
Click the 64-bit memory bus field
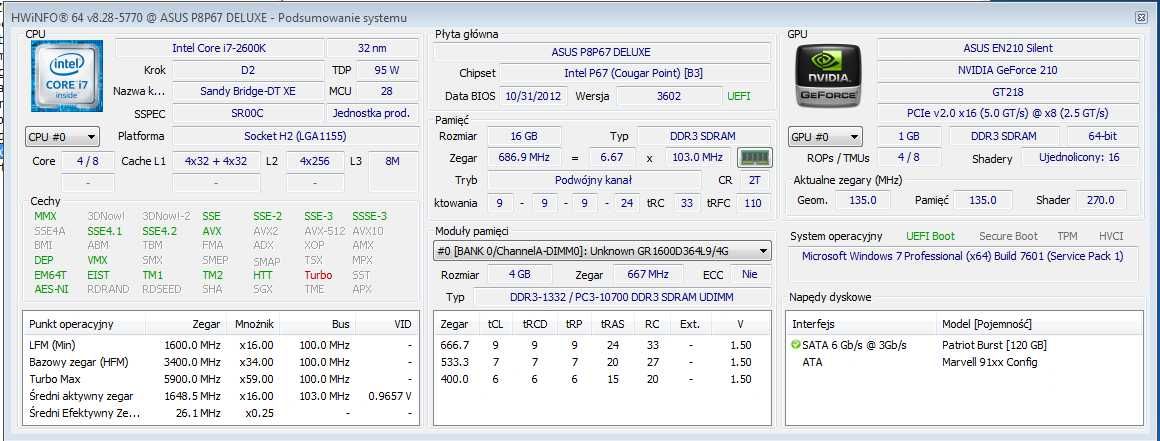(1102, 136)
